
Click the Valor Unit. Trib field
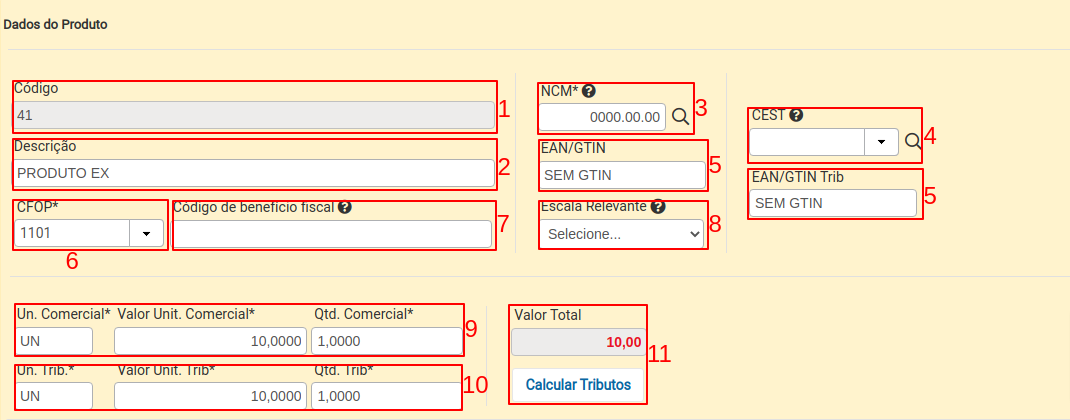[210, 396]
